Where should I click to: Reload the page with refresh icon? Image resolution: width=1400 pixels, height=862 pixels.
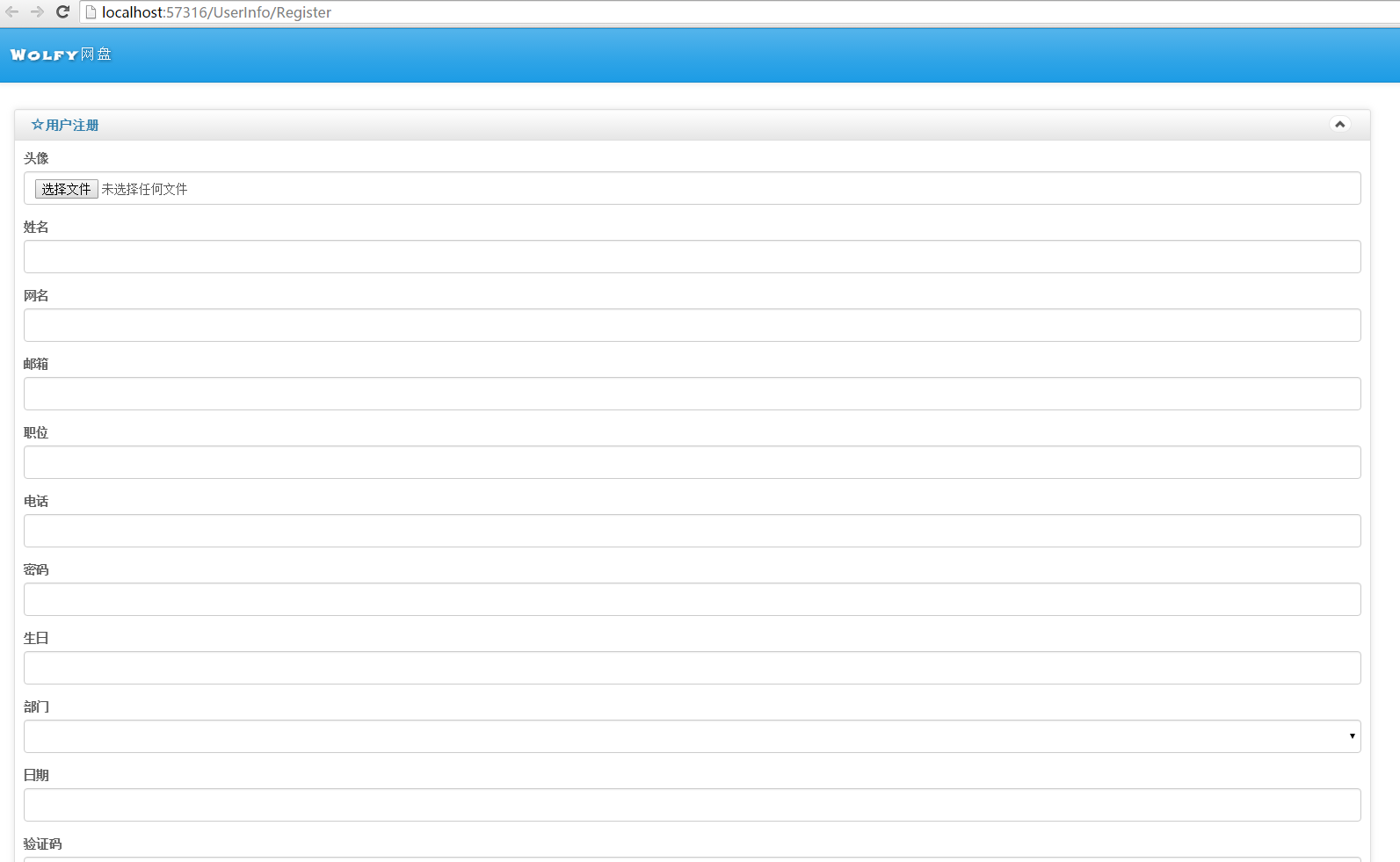pyautogui.click(x=62, y=11)
